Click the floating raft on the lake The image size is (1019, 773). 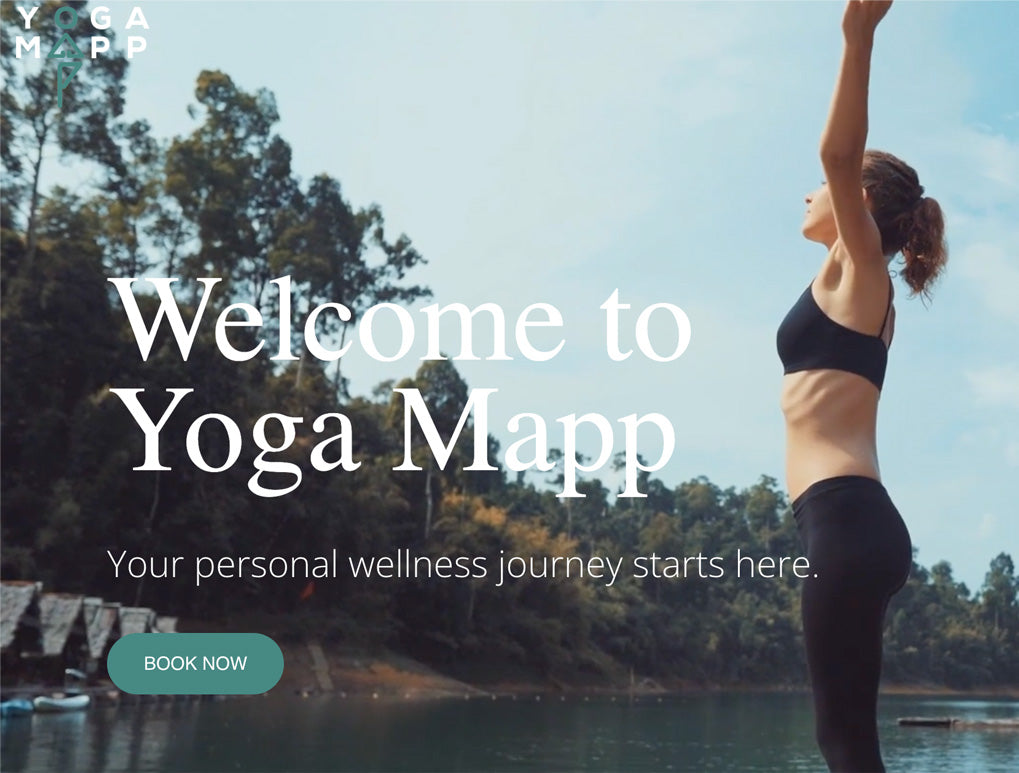click(x=928, y=722)
